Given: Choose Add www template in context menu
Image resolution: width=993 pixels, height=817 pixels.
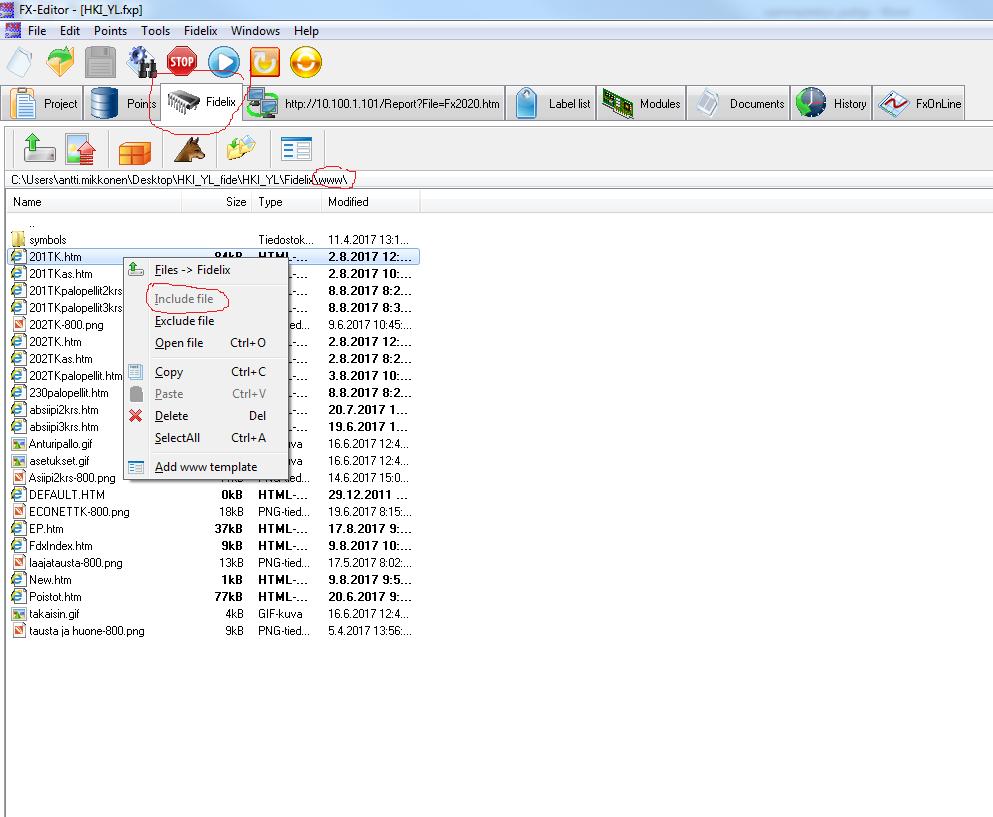Looking at the screenshot, I should (x=206, y=467).
